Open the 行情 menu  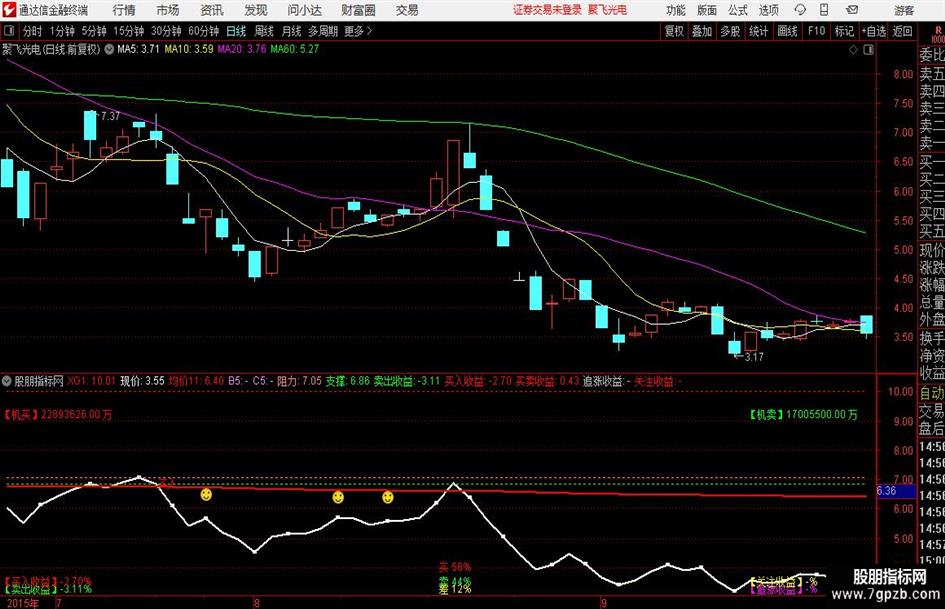[124, 10]
